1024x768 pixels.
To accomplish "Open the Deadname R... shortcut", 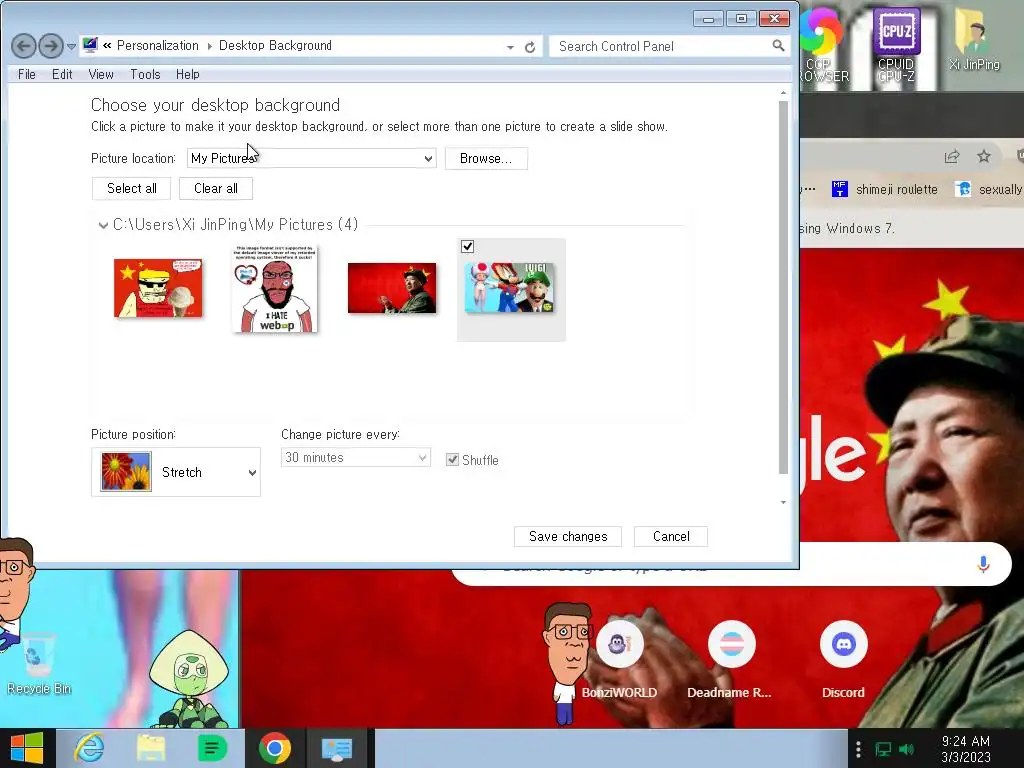I will click(x=731, y=660).
